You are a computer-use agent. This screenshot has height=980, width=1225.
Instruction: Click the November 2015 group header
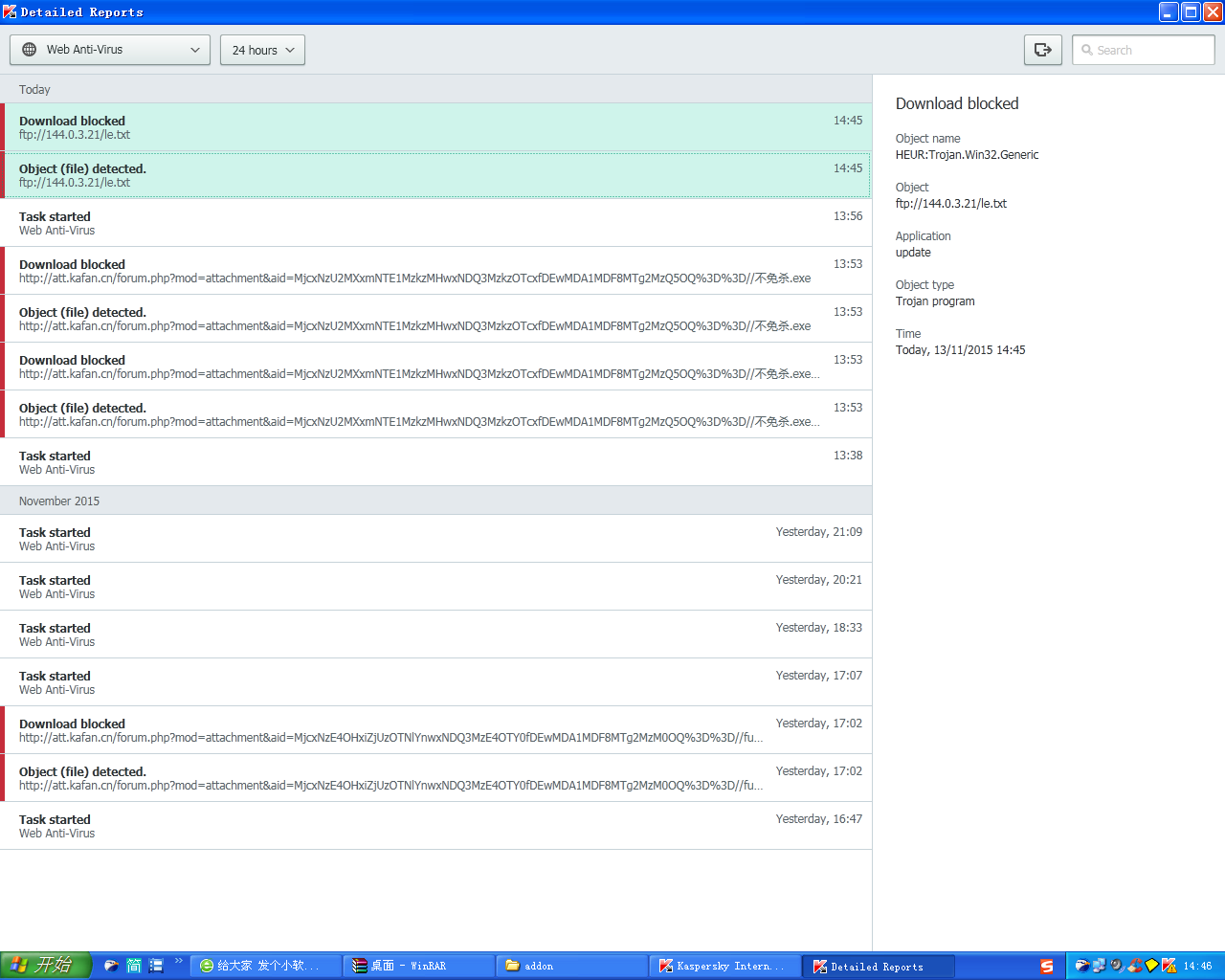436,501
